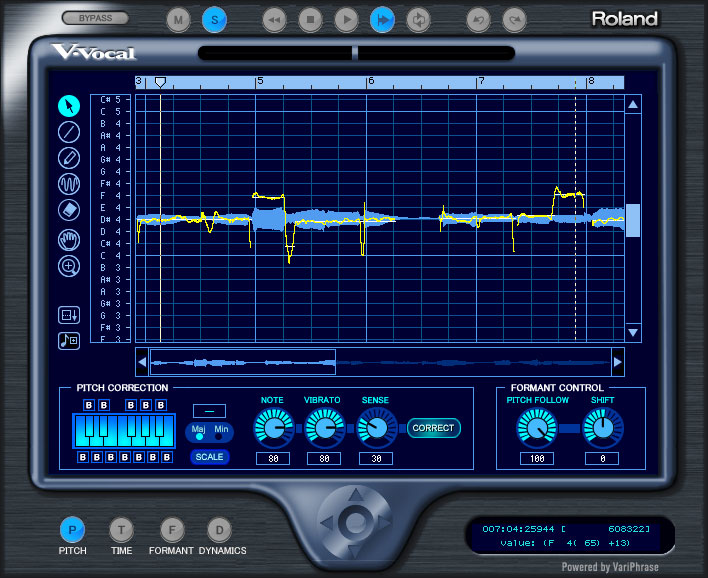
Task: Click measure 5 on the time ruler
Action: coord(260,81)
